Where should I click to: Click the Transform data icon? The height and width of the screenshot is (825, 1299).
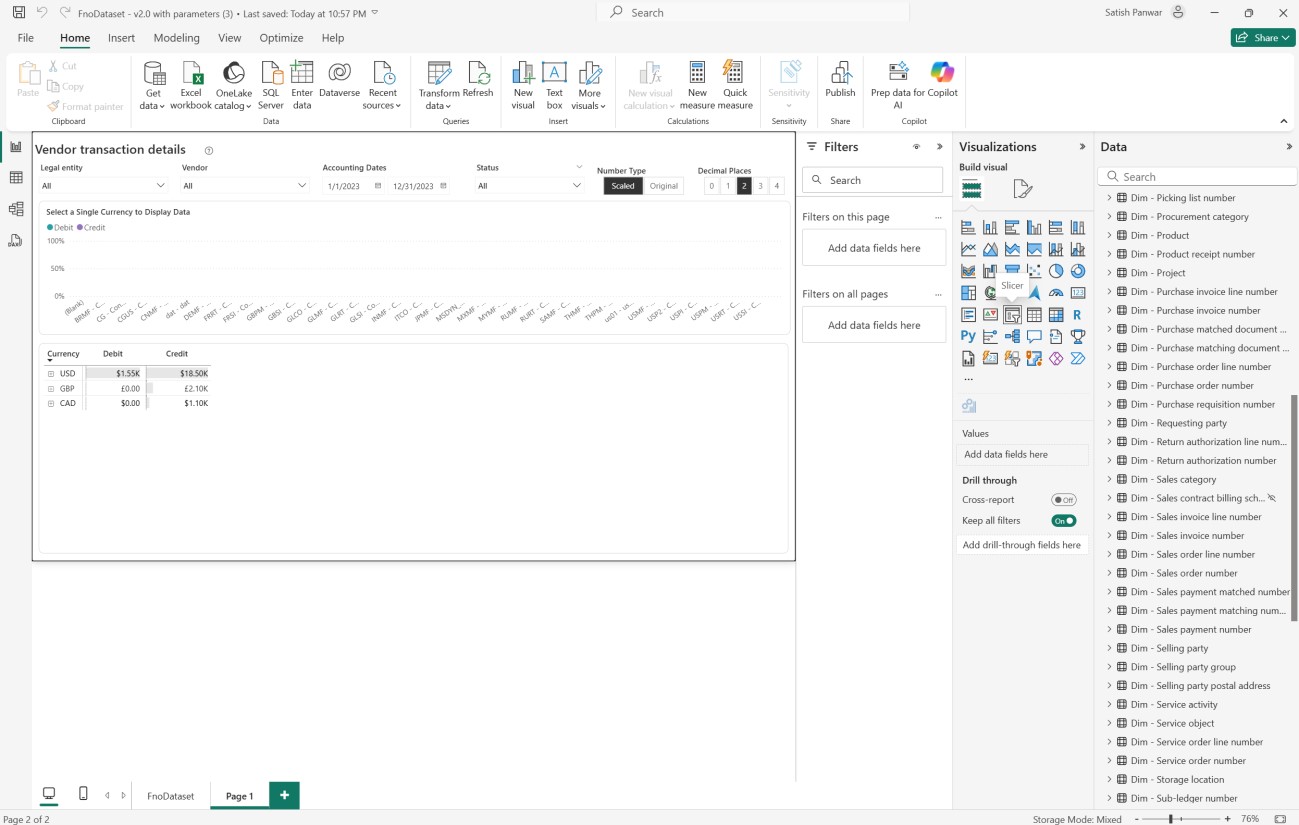coord(439,73)
